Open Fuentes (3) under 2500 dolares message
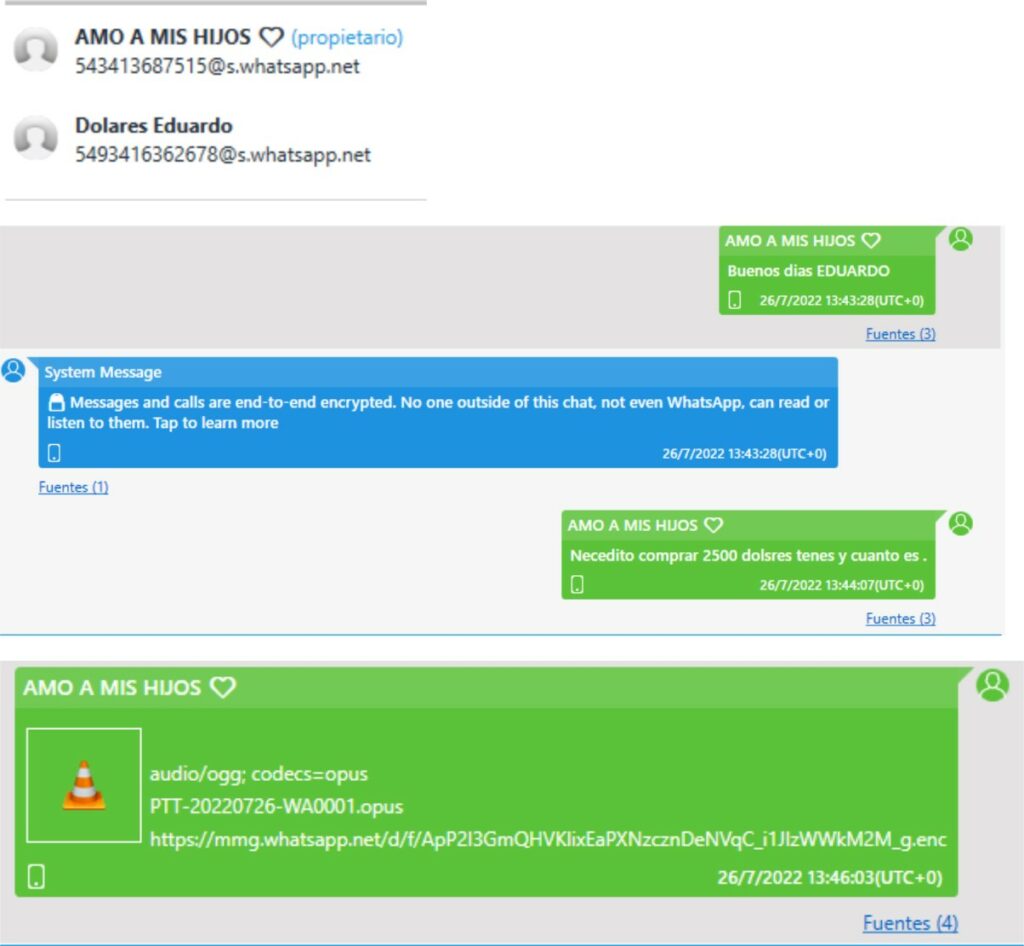 point(901,618)
